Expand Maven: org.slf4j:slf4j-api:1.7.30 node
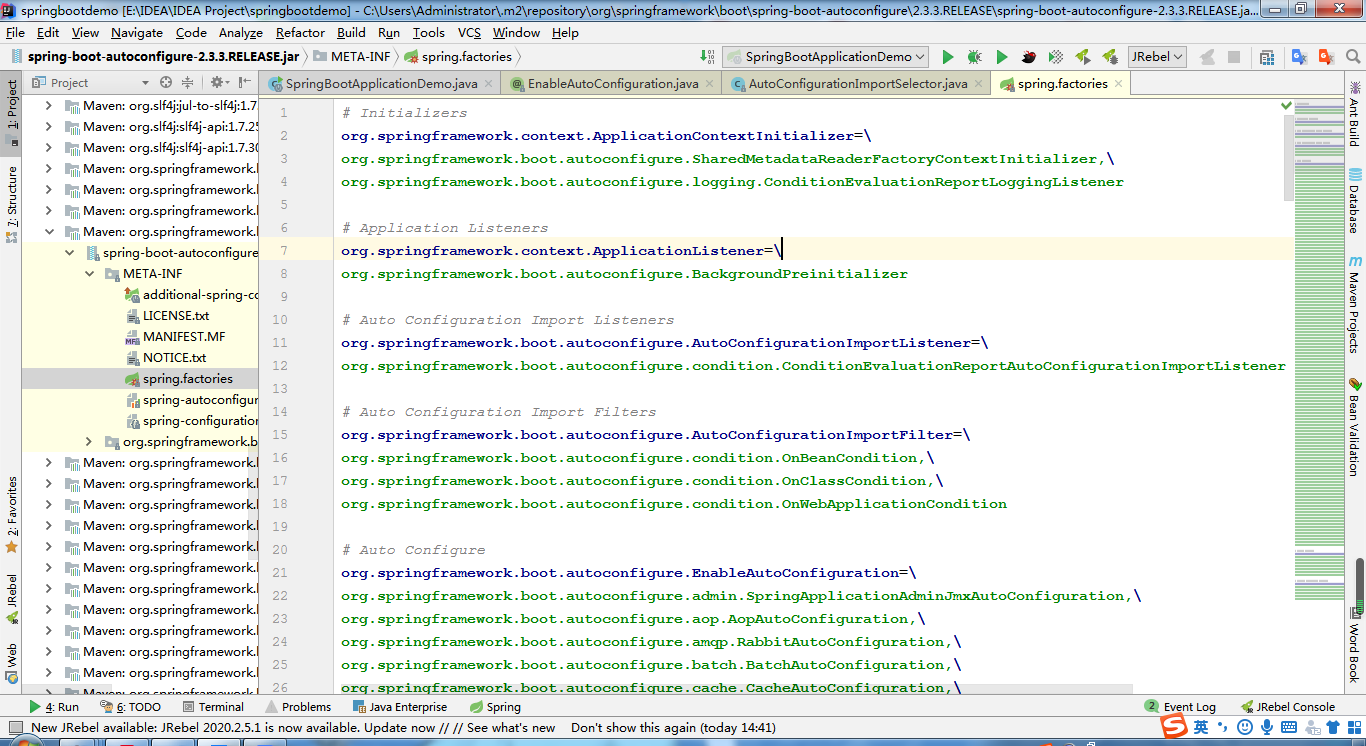The image size is (1366, 746). click(x=49, y=147)
